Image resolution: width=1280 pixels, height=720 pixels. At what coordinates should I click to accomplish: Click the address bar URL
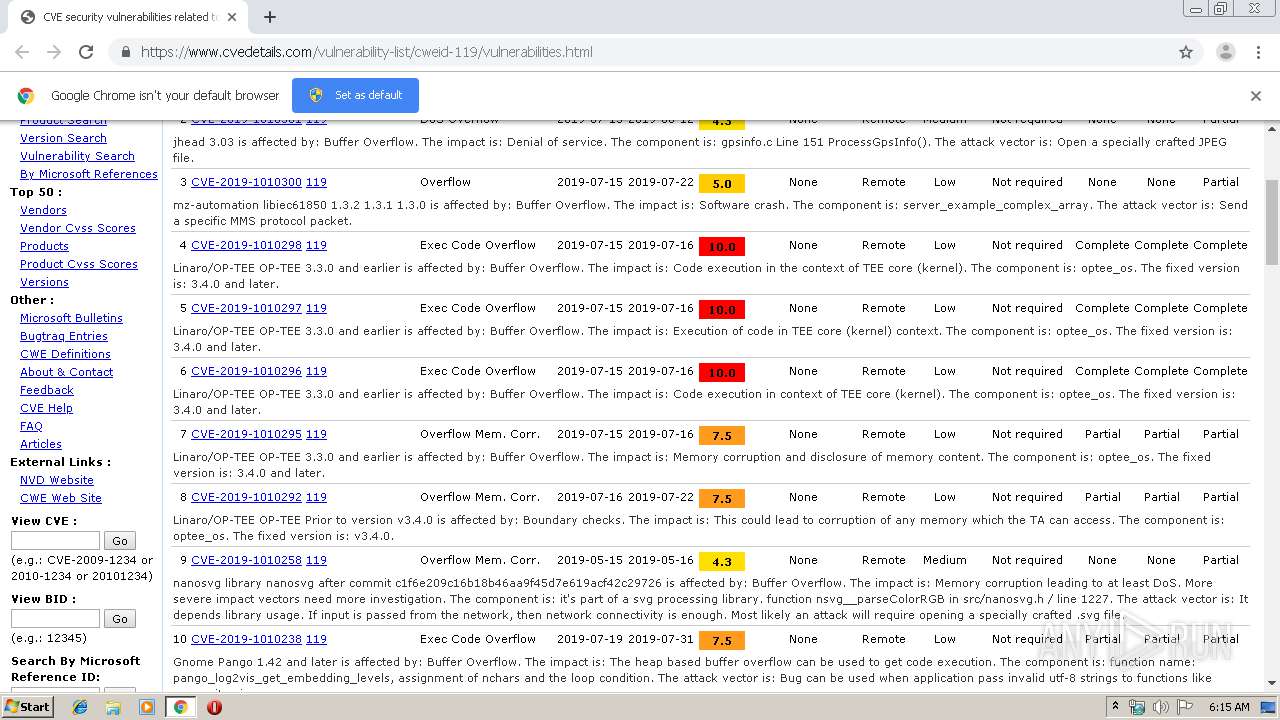pyautogui.click(x=366, y=52)
